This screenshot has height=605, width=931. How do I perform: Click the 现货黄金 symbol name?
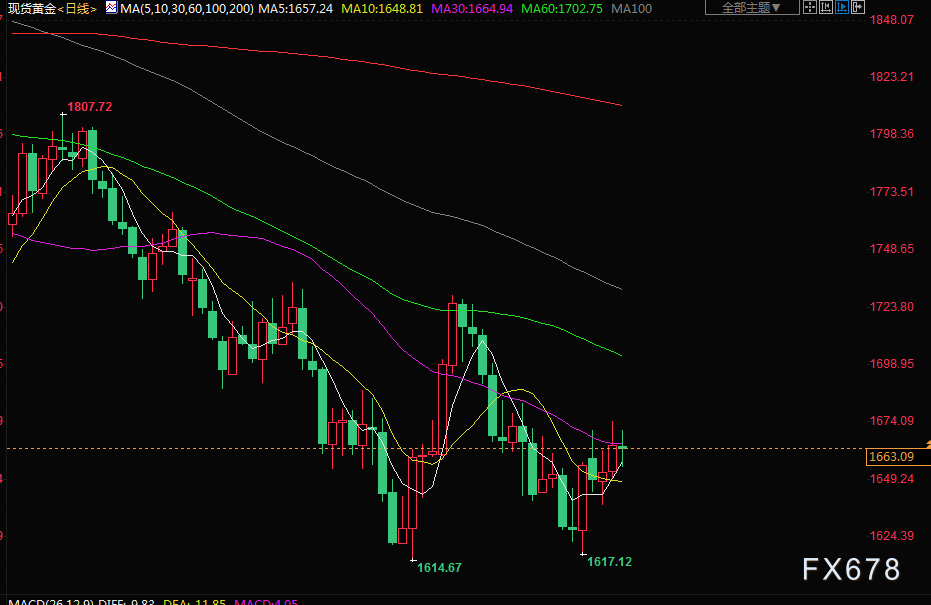pyautogui.click(x=31, y=8)
